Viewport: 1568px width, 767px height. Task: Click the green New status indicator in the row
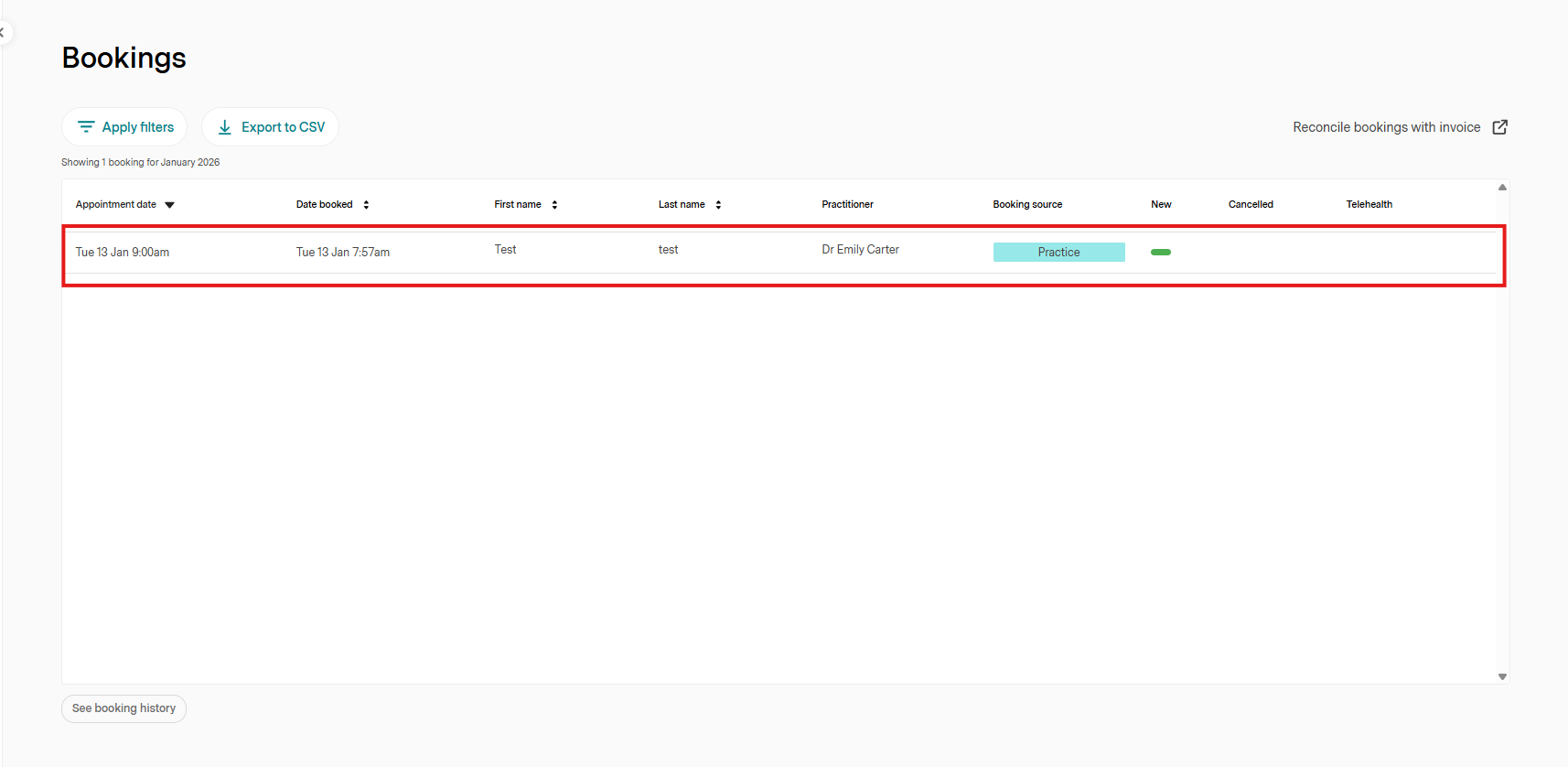pyautogui.click(x=1160, y=252)
